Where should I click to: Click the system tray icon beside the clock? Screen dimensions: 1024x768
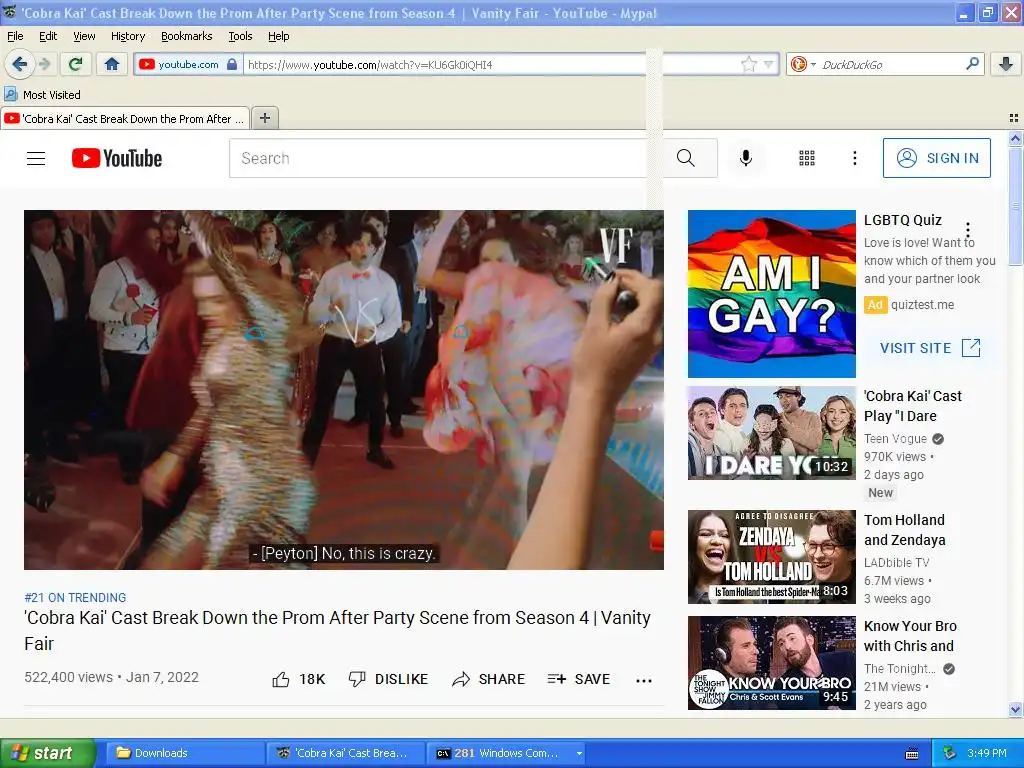pyautogui.click(x=950, y=753)
